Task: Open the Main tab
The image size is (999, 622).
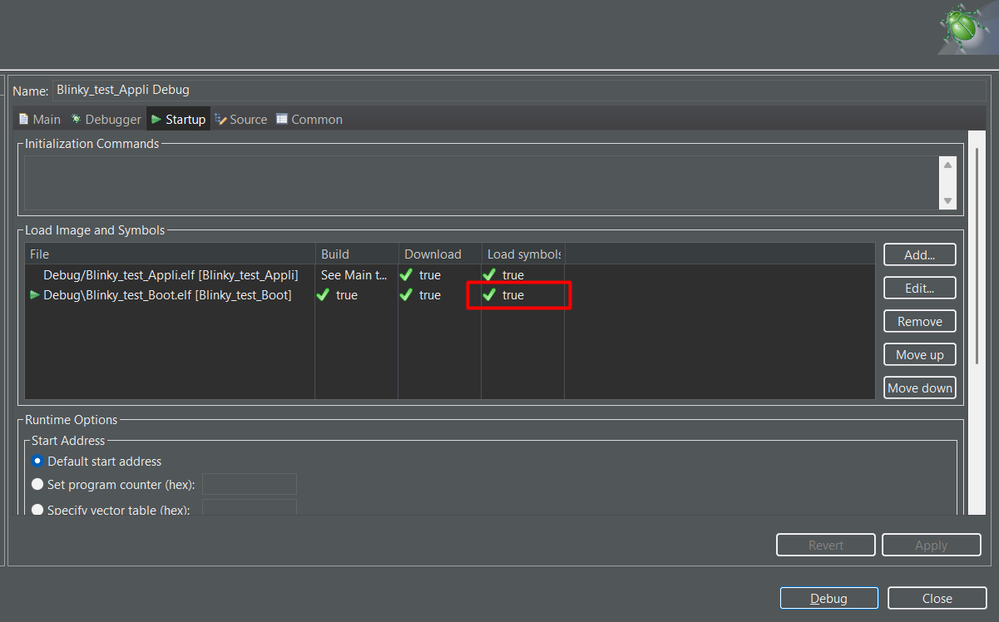Action: (40, 119)
